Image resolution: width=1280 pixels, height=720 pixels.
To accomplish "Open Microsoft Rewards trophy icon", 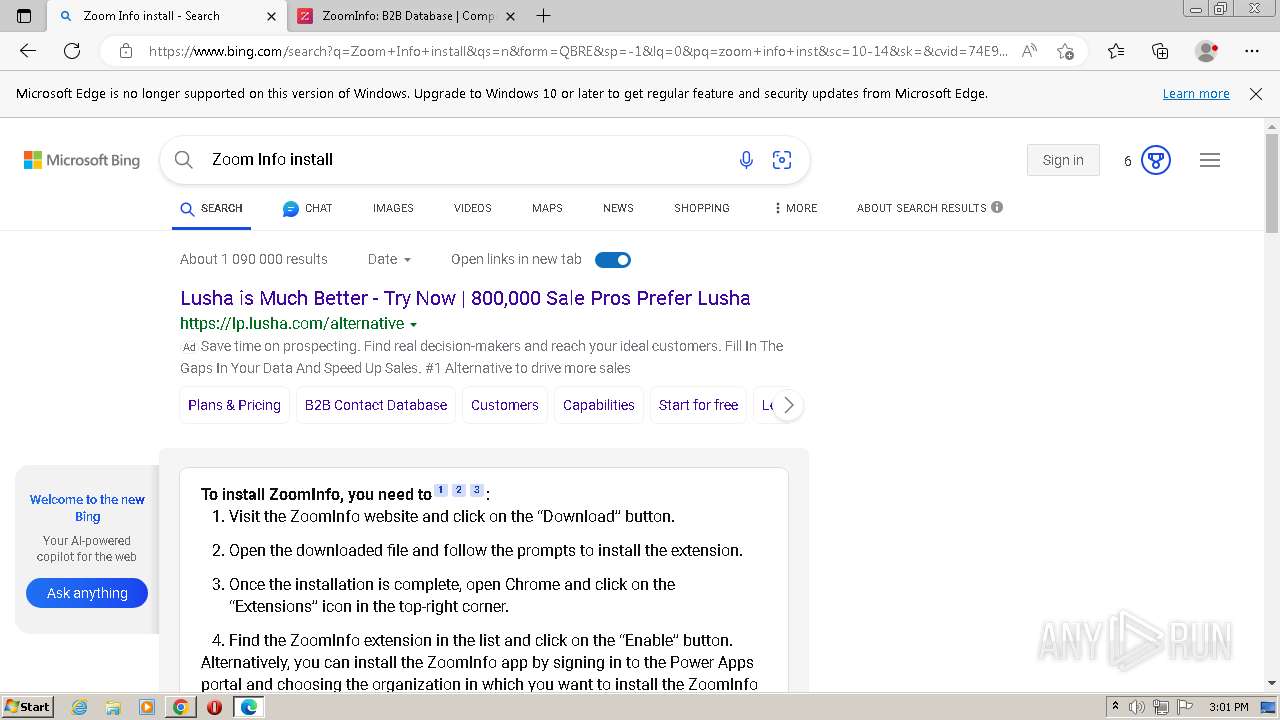I will pos(1156,160).
